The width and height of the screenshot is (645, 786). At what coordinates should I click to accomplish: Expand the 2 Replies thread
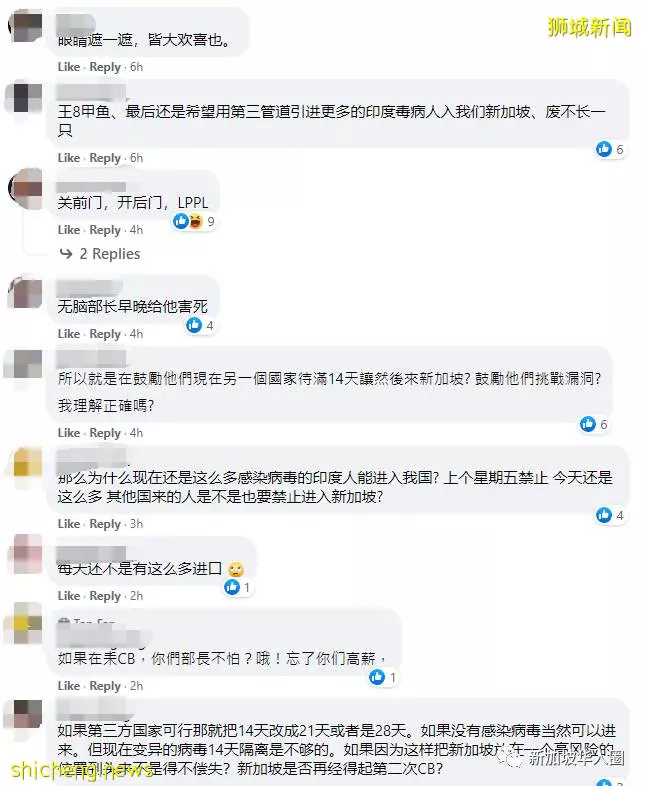point(109,254)
